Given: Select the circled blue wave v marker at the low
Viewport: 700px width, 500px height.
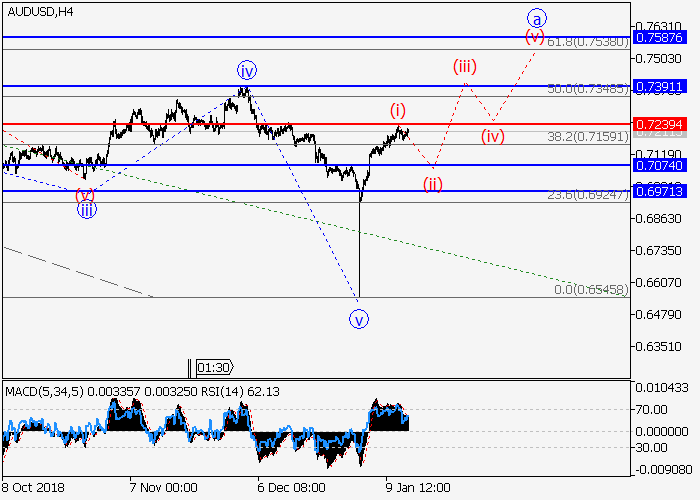Looking at the screenshot, I should tap(359, 319).
